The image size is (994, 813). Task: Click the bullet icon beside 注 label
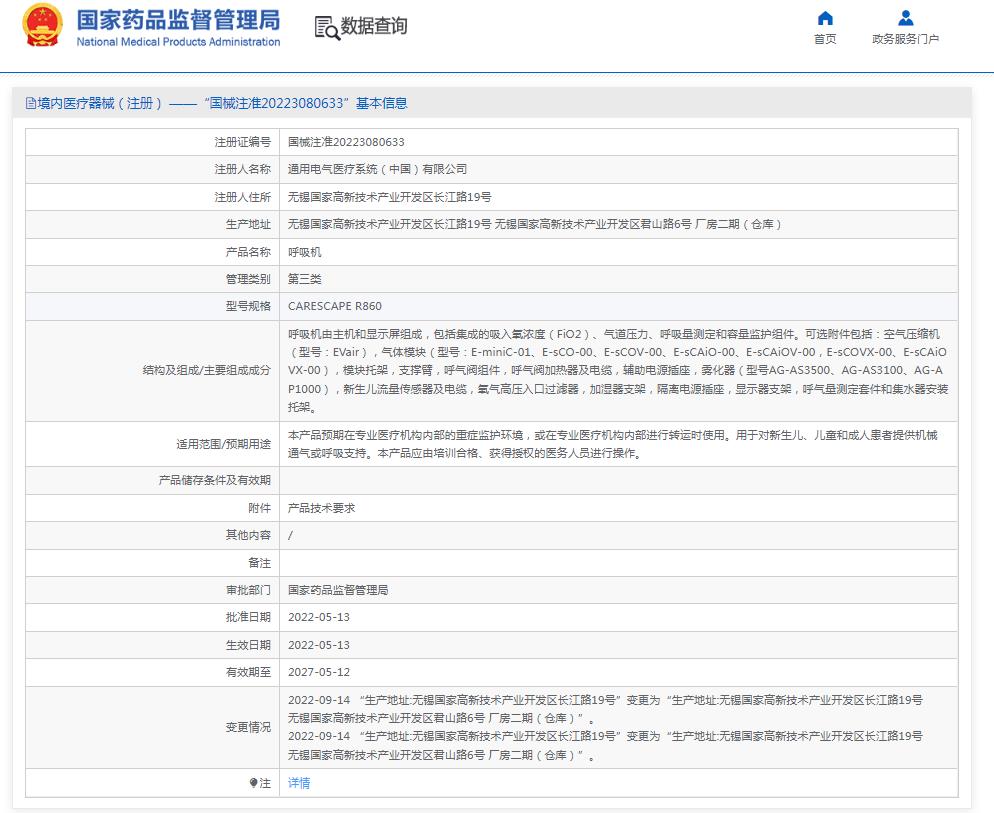(x=254, y=783)
